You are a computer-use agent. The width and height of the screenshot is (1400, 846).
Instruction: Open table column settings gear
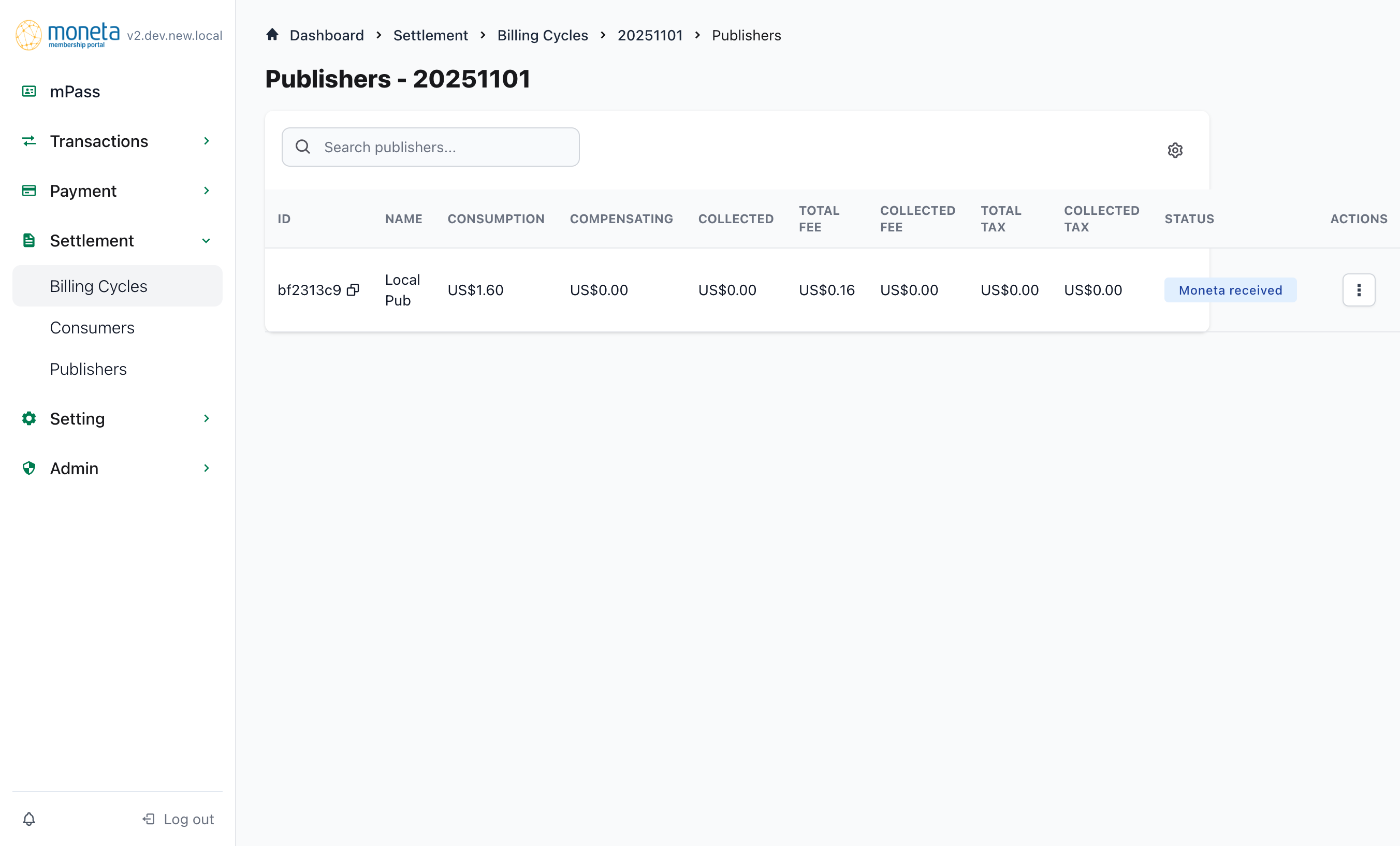(x=1175, y=150)
